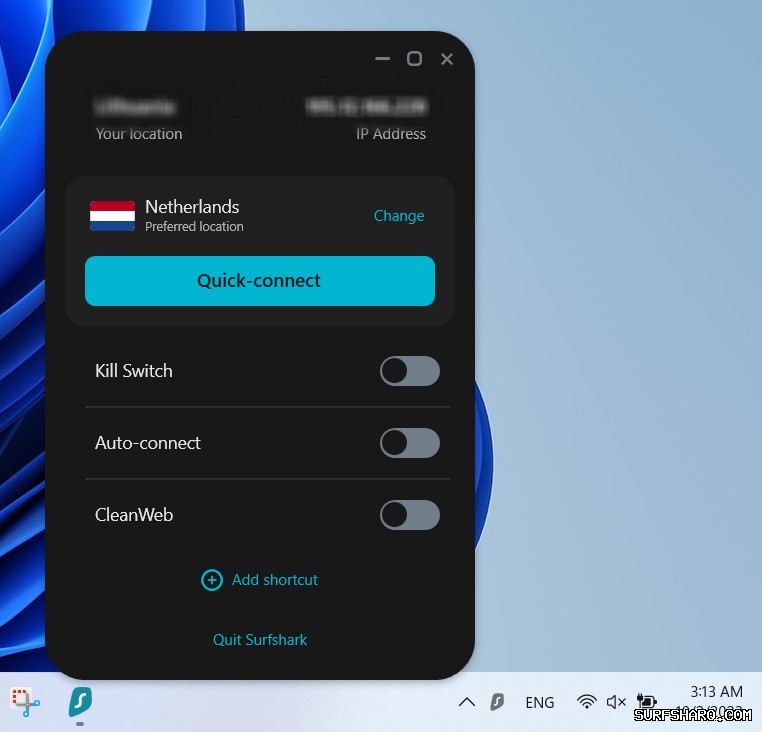Image resolution: width=762 pixels, height=732 pixels.
Task: Open the Wi-Fi network icon
Action: [587, 702]
